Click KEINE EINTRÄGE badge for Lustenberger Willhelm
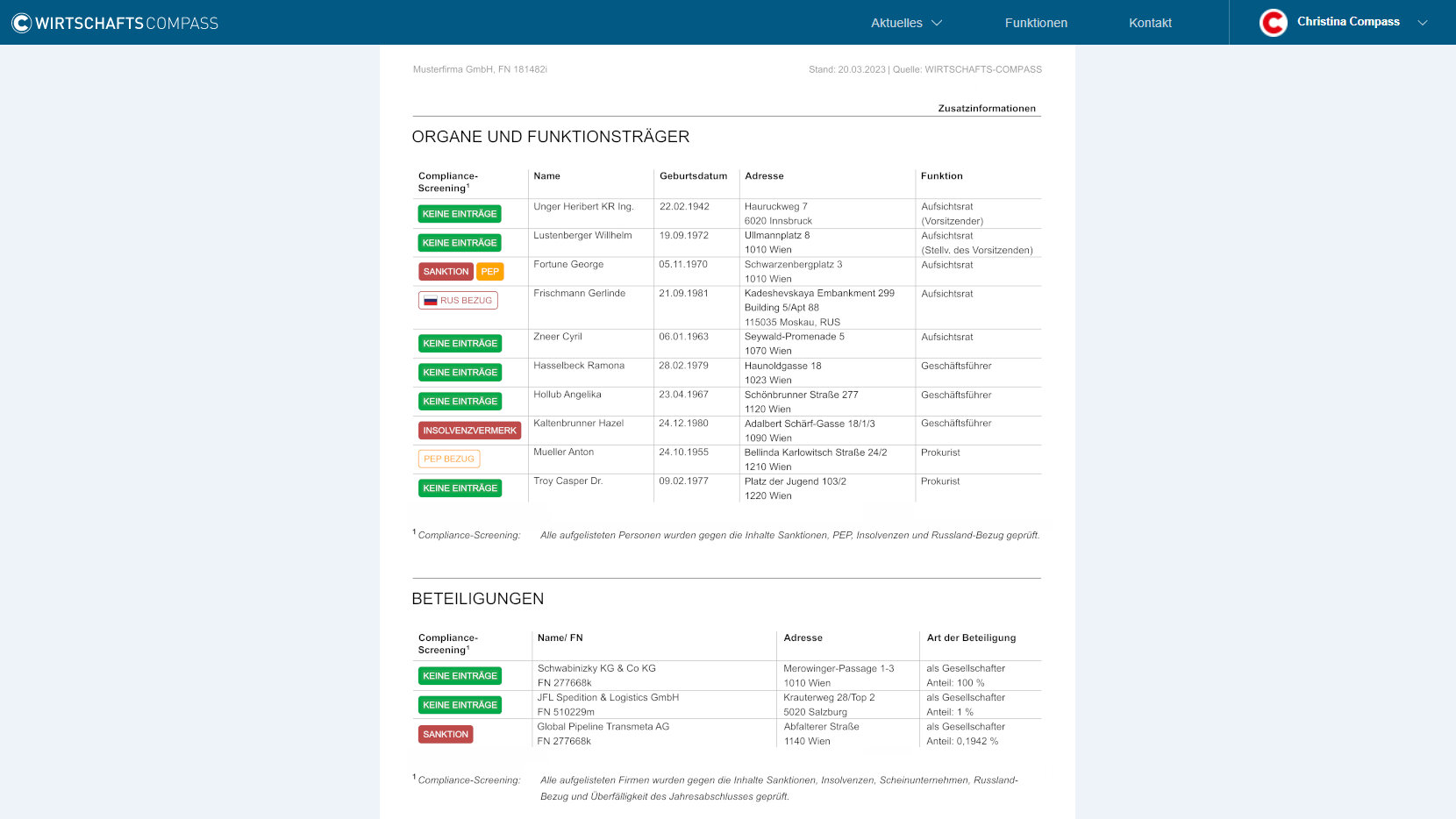The width and height of the screenshot is (1456, 819). pos(460,243)
